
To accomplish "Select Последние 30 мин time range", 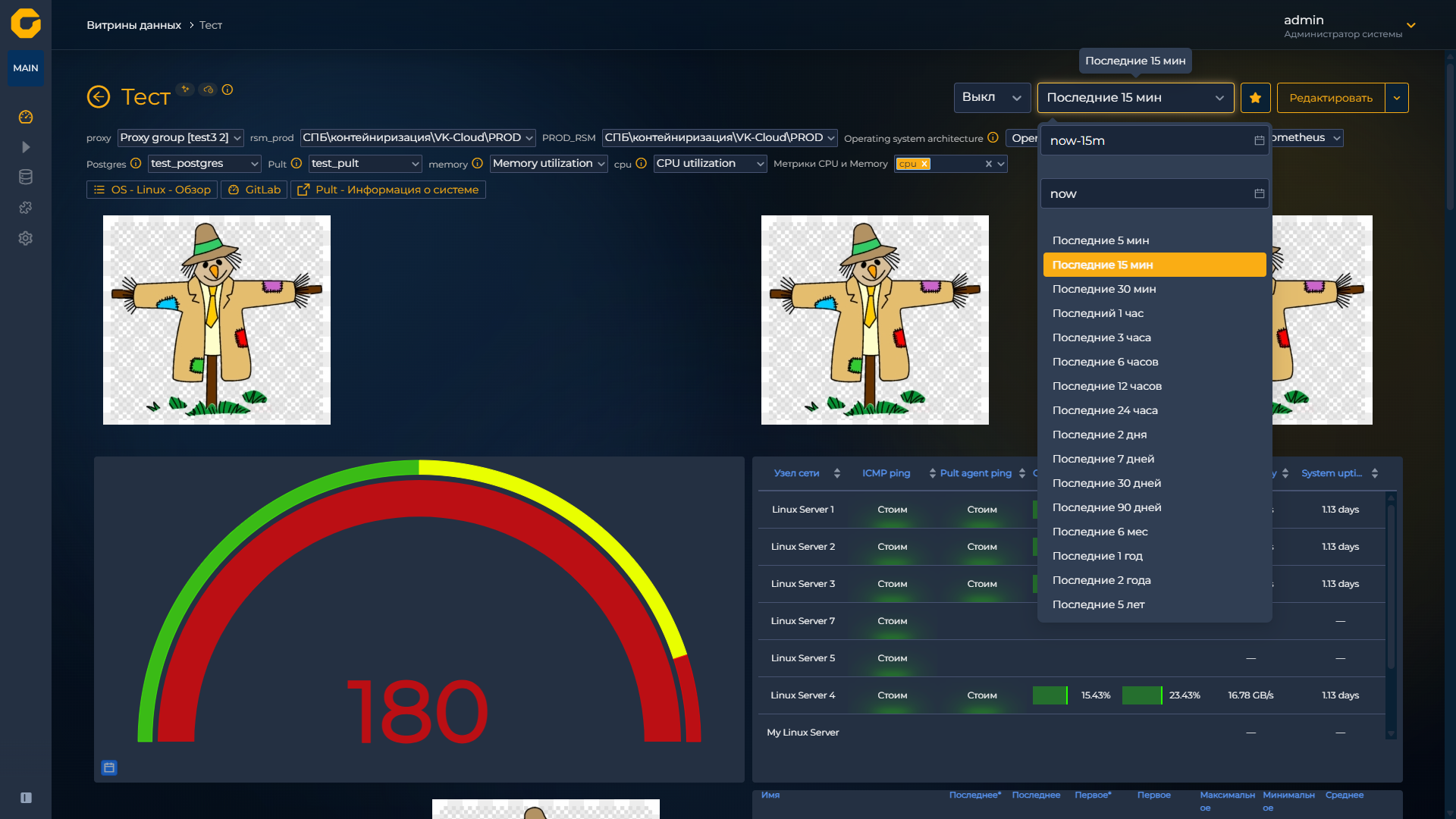I will 1154,289.
